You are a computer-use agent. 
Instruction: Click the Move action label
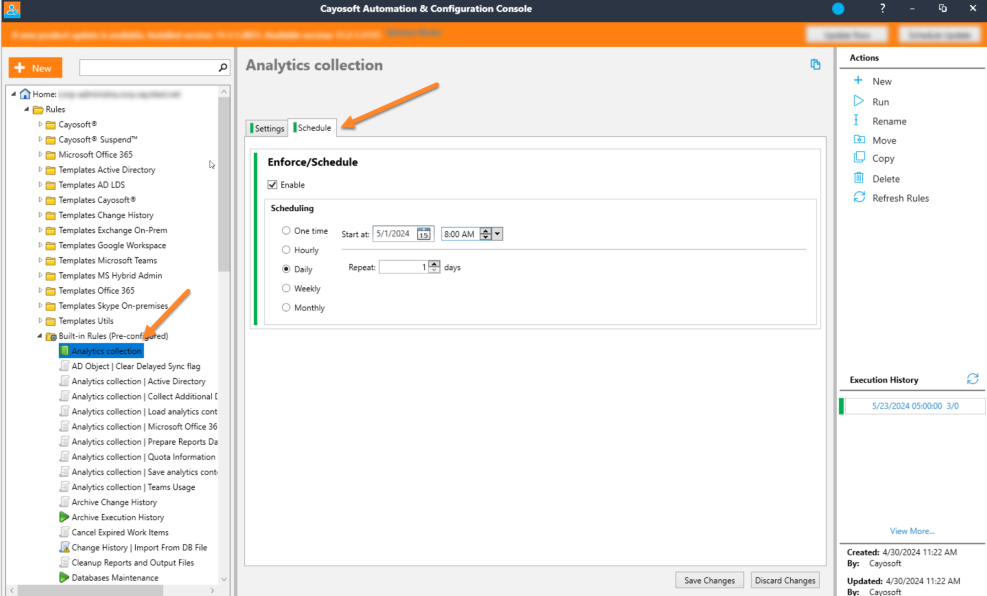884,140
